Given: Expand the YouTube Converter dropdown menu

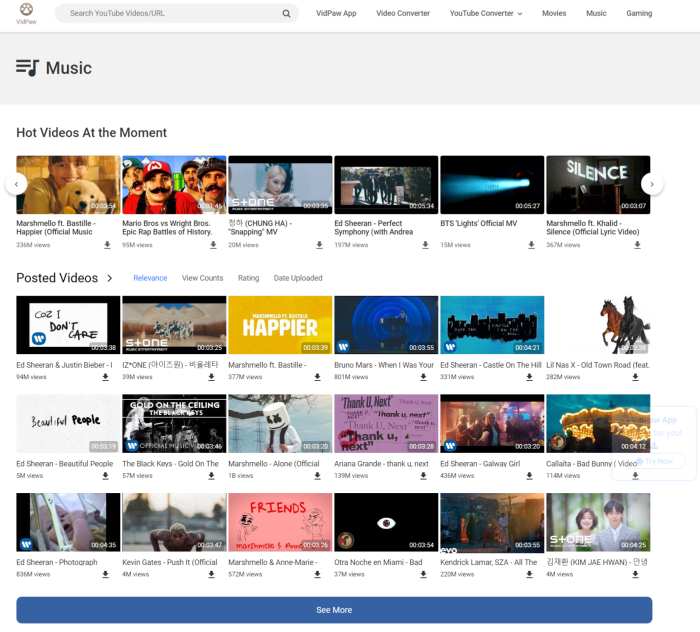Looking at the screenshot, I should click(x=486, y=13).
